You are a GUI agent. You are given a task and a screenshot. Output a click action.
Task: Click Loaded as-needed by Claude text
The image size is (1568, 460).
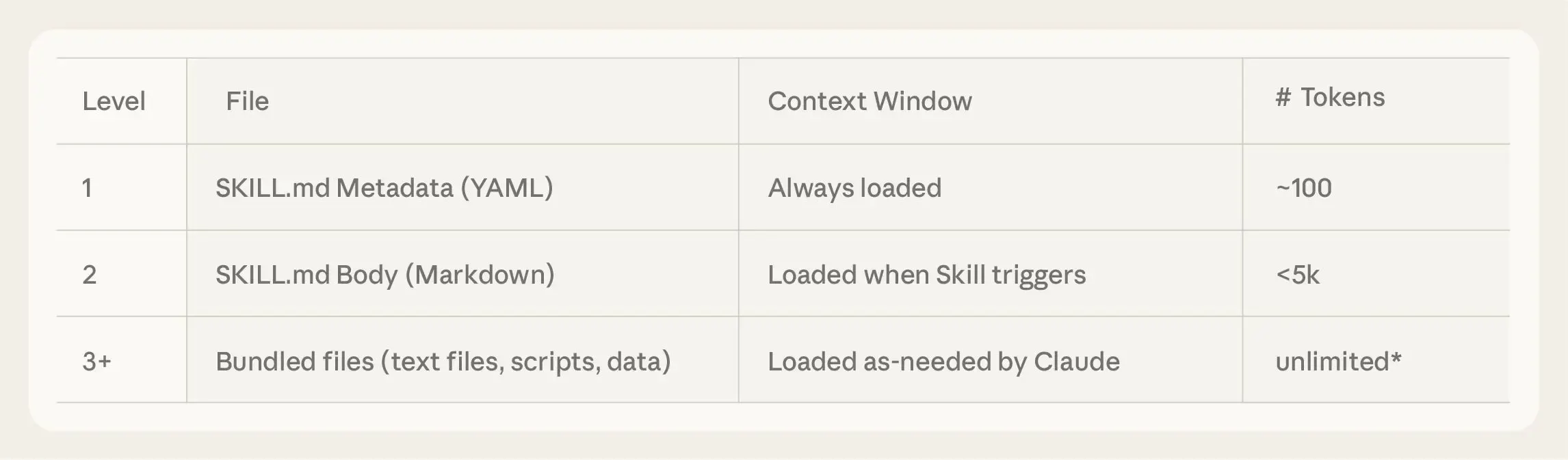(x=943, y=362)
